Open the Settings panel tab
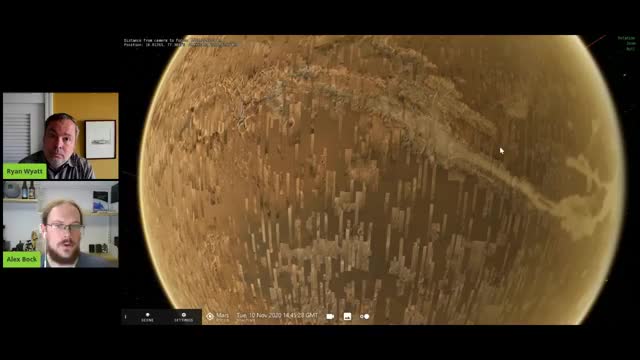This screenshot has width=640, height=360. click(x=184, y=317)
